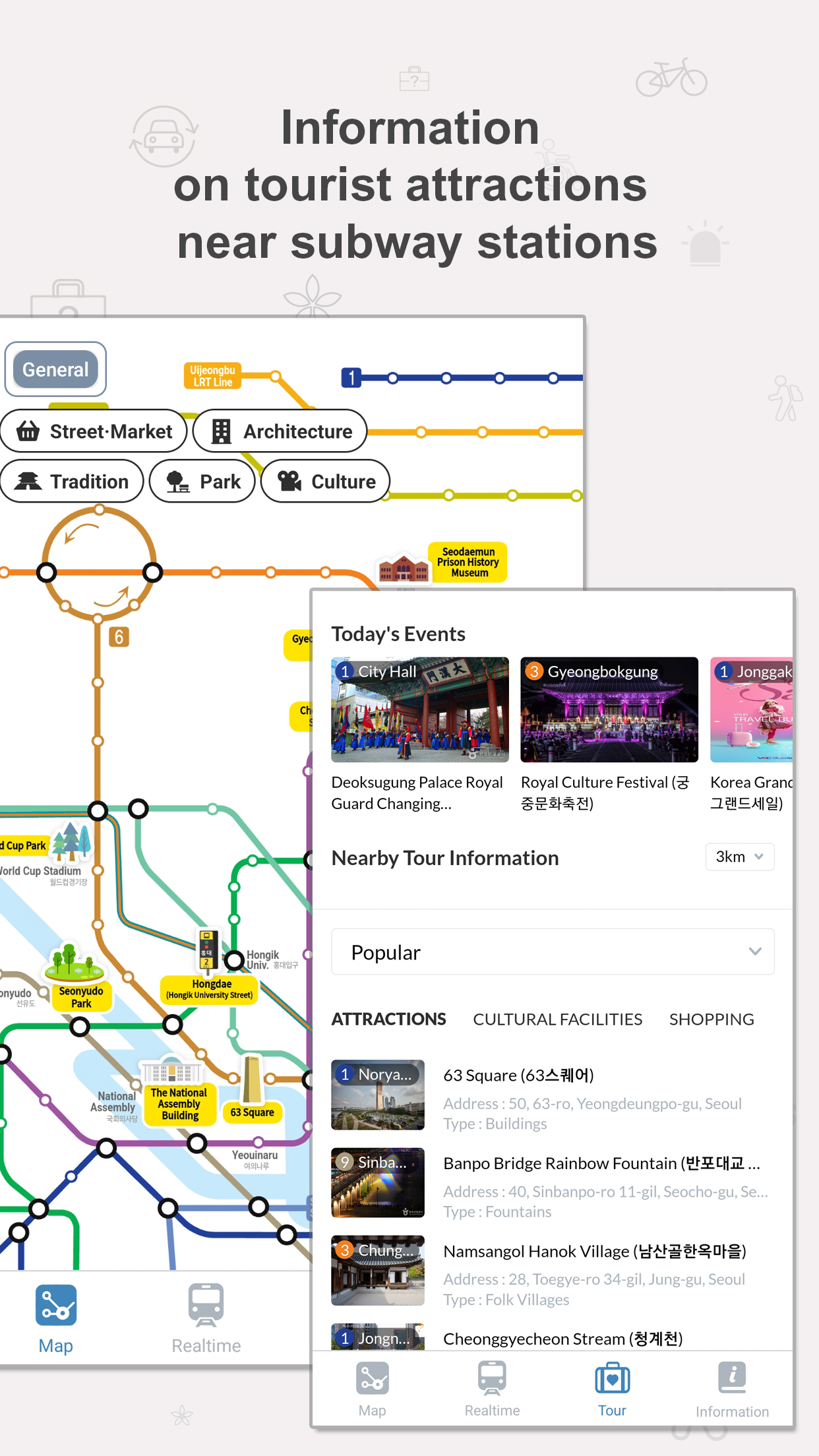Open Korea Grand Sale event thumbnail
The width and height of the screenshot is (819, 1456).
point(751,710)
